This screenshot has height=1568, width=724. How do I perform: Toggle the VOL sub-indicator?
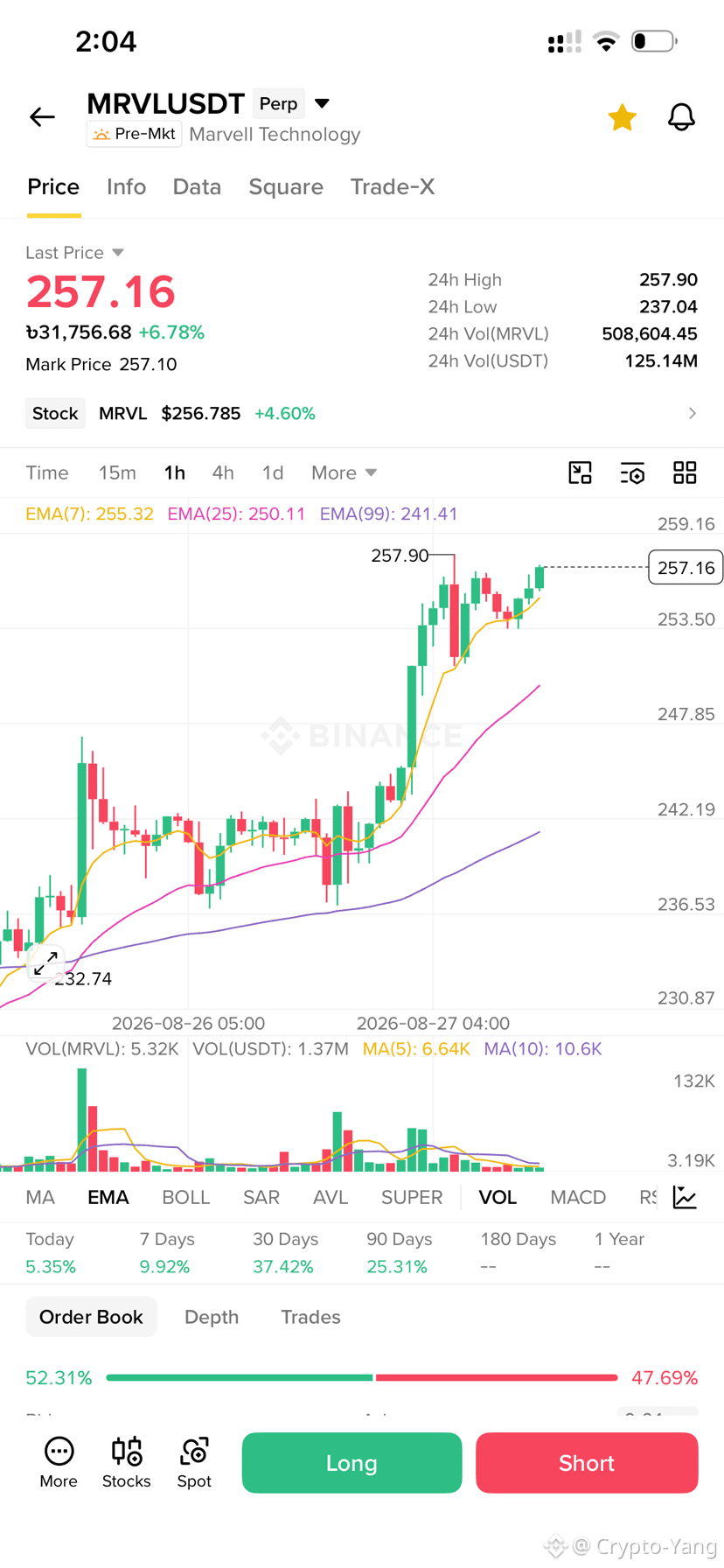click(498, 1197)
